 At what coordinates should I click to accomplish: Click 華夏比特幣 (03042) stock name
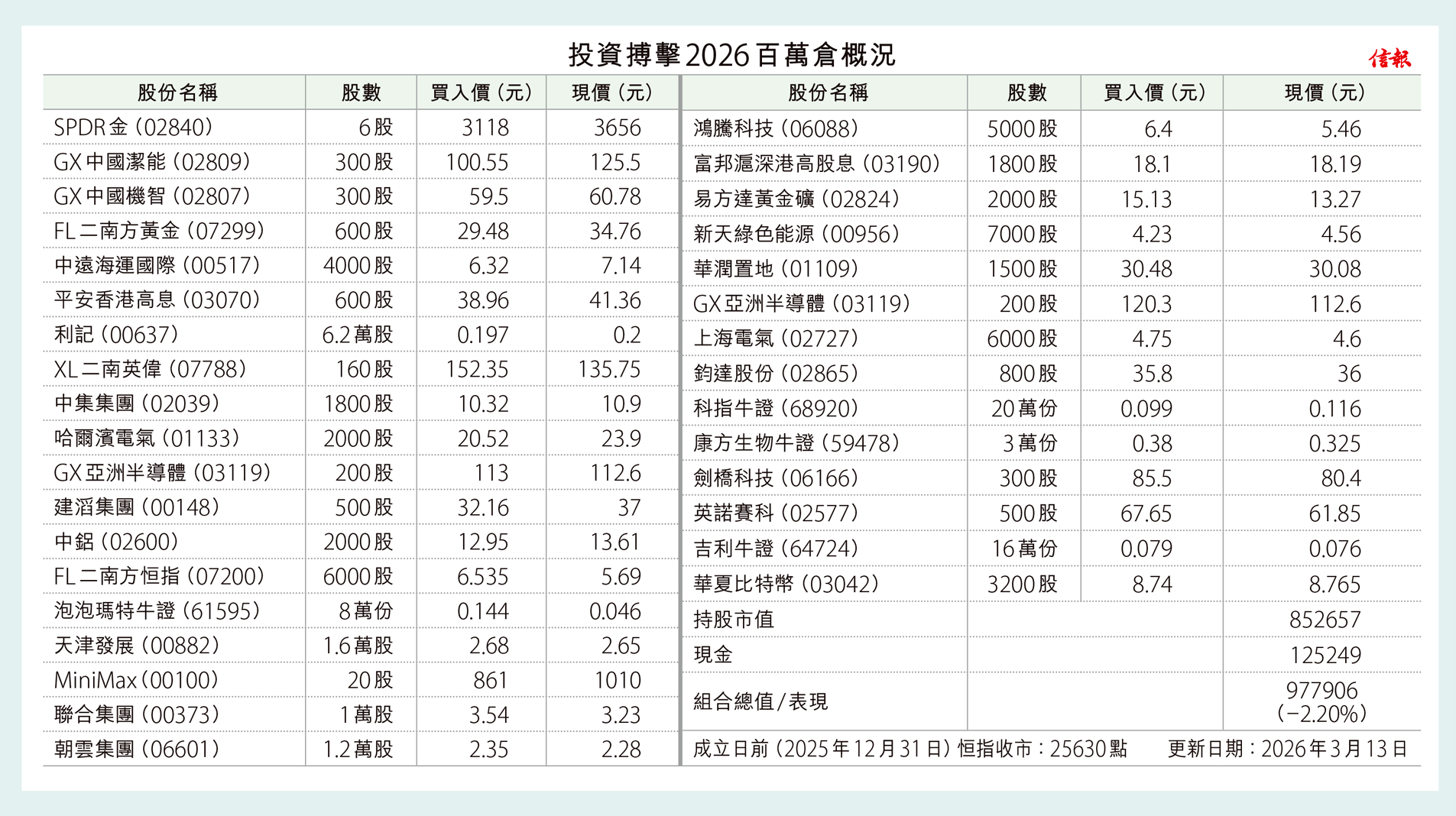pos(786,584)
